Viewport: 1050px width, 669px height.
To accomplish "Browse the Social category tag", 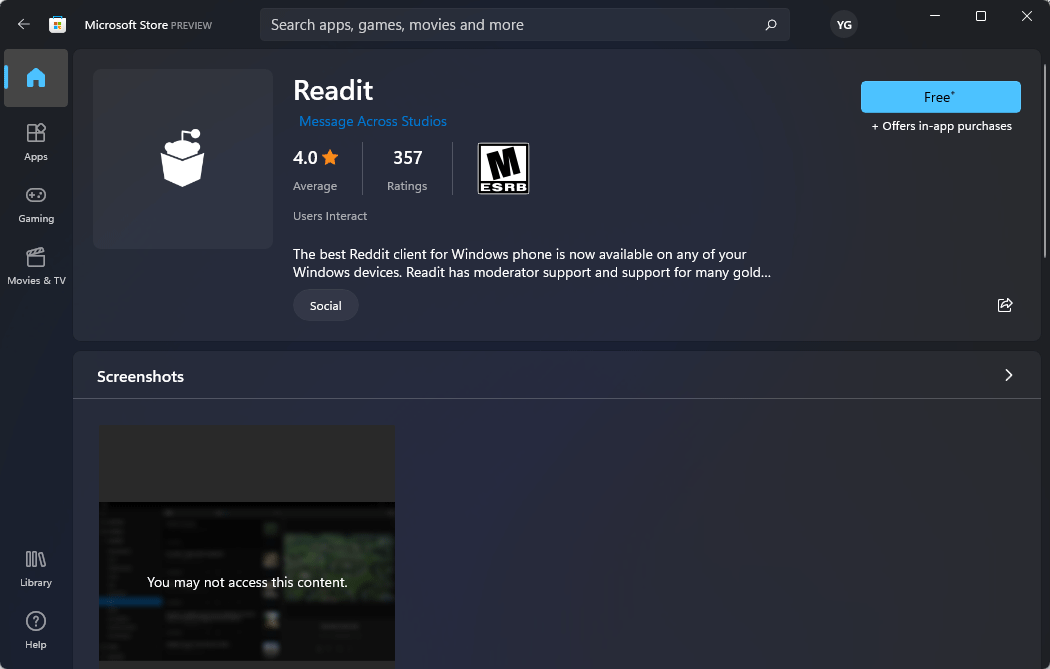I will coord(325,305).
